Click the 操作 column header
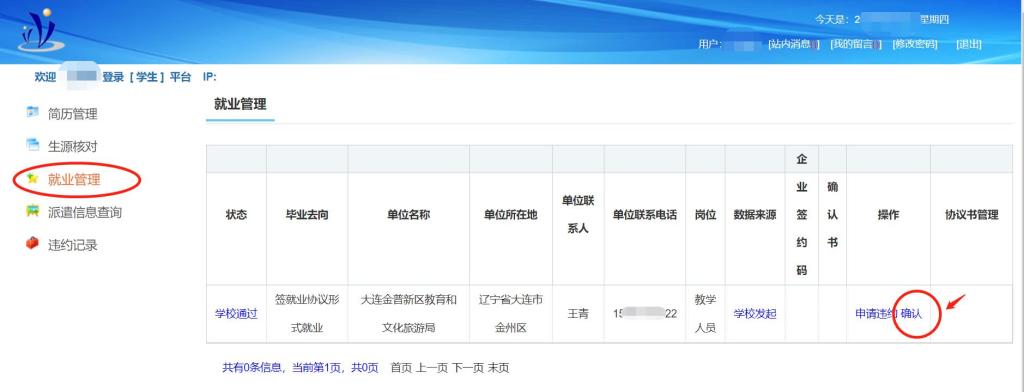The width and height of the screenshot is (1024, 392). coord(889,215)
